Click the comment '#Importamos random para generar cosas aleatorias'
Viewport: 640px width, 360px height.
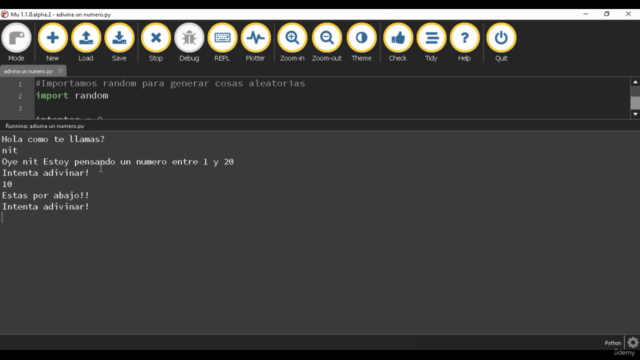click(x=171, y=83)
